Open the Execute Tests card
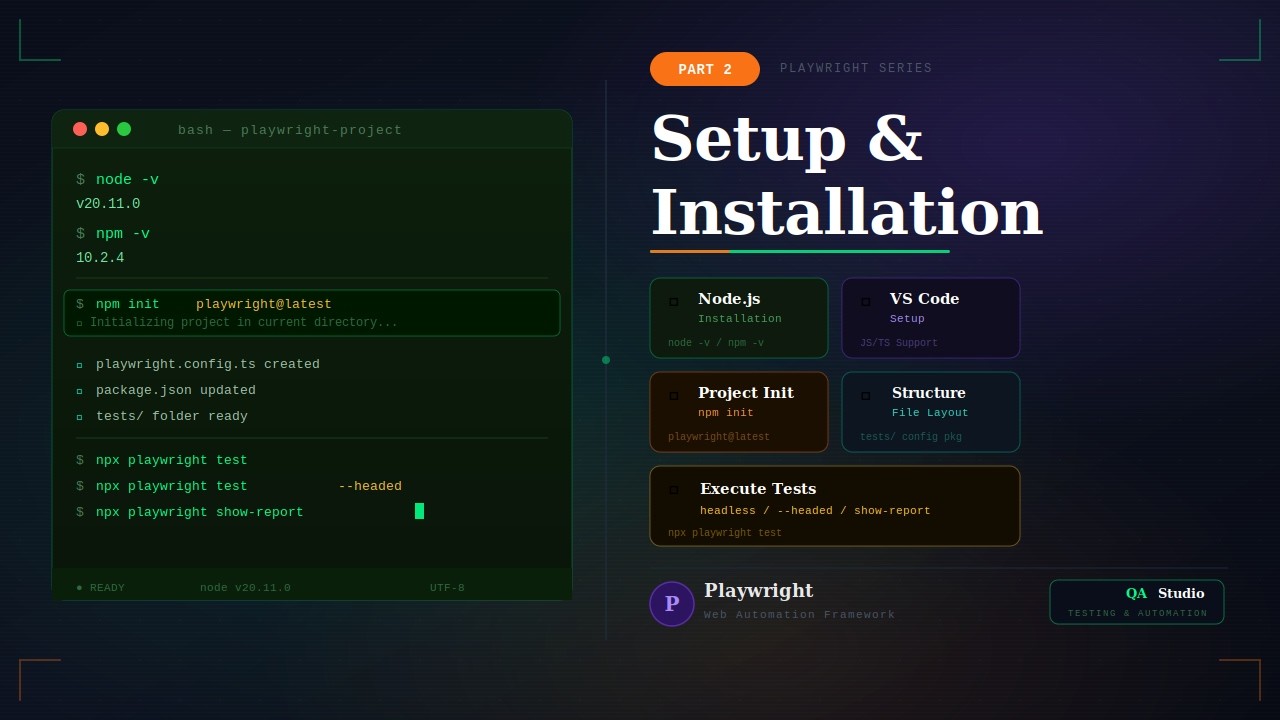The width and height of the screenshot is (1280, 720). click(835, 506)
